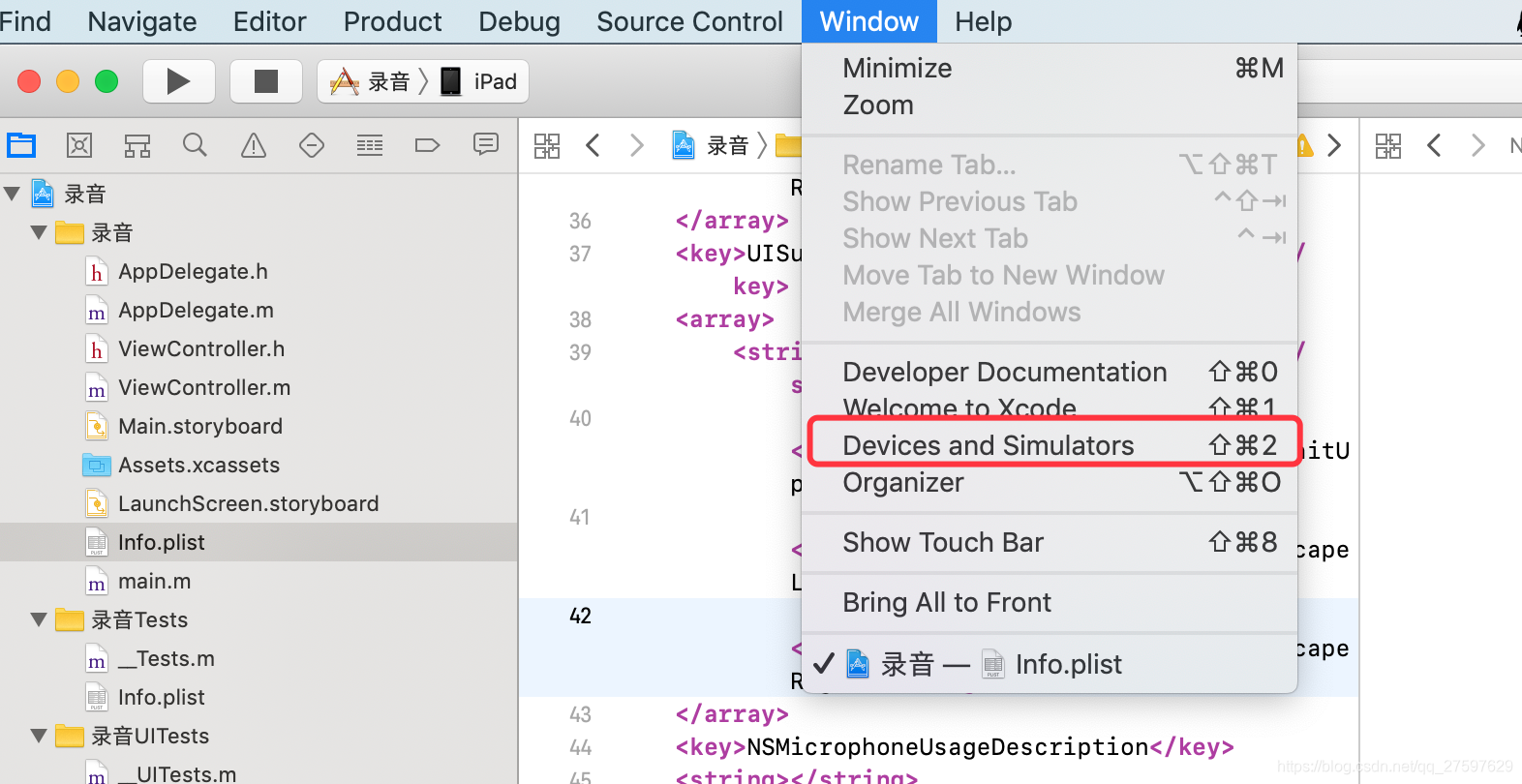
Task: Open the Source Control menu
Action: [689, 21]
